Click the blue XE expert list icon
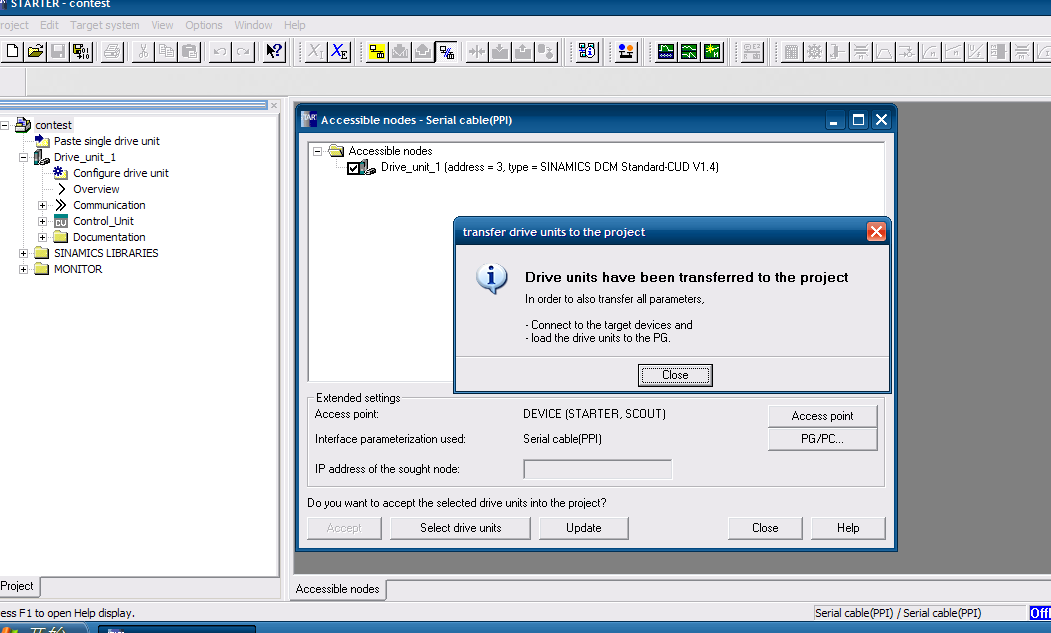The image size is (1051, 633). pos(339,52)
